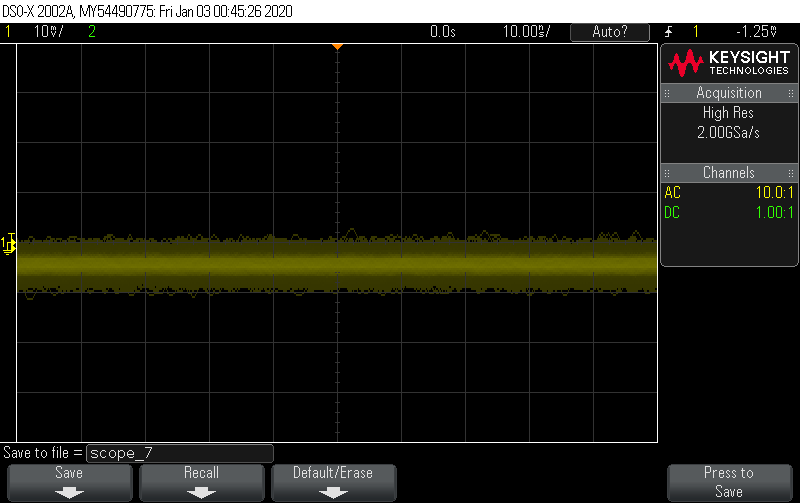
Task: Click the -1.25V trigger level value
Action: pos(756,32)
